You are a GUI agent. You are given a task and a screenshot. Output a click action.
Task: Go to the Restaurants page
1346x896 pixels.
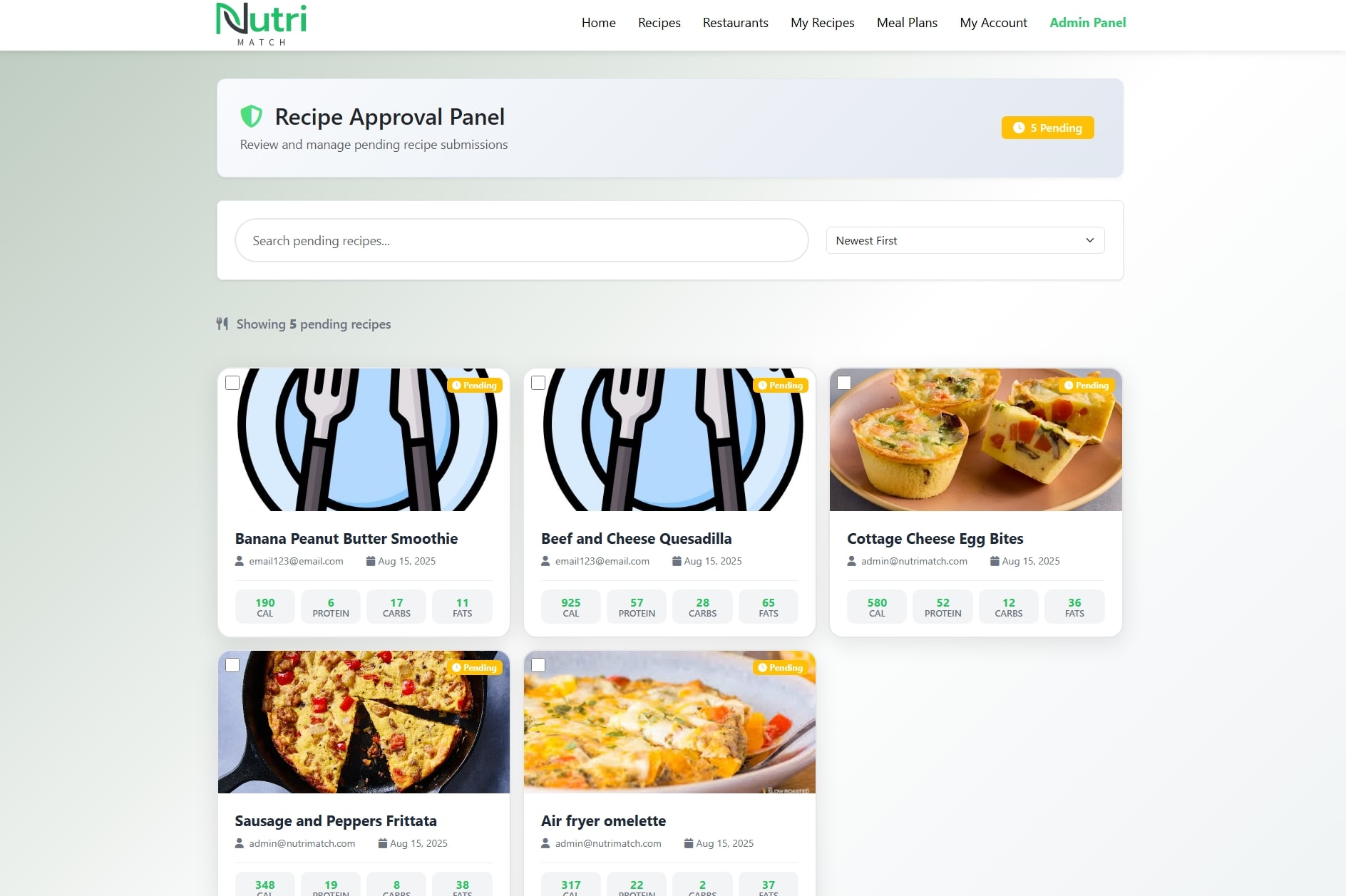735,23
